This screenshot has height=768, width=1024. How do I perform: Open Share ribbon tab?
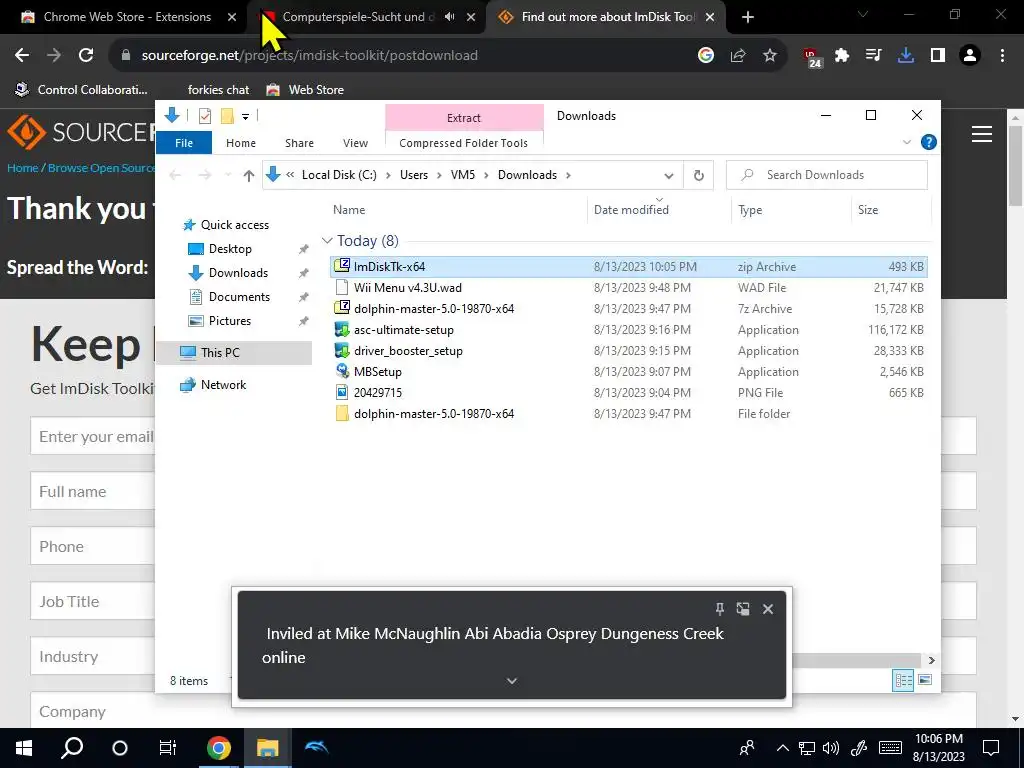point(299,143)
